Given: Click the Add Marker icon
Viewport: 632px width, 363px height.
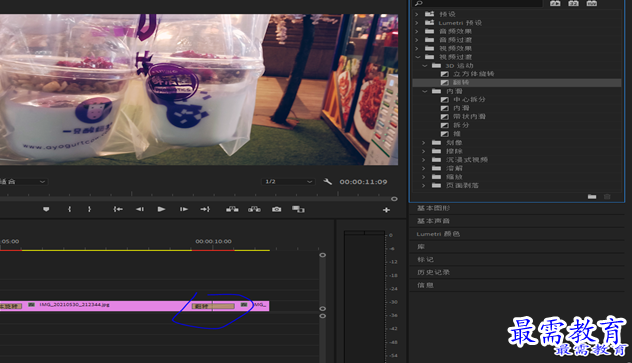Looking at the screenshot, I should pyautogui.click(x=46, y=209).
